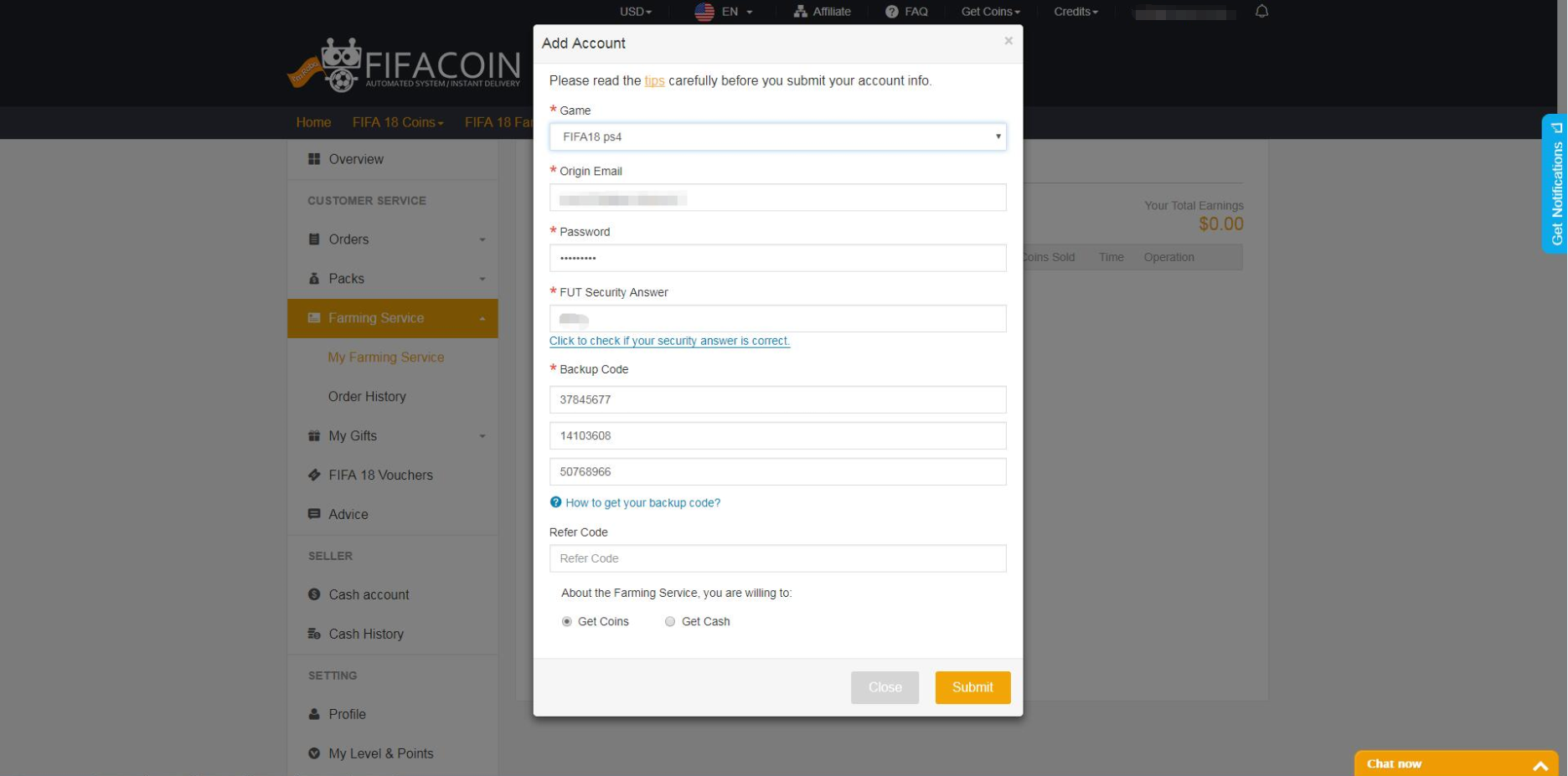Image resolution: width=1568 pixels, height=776 pixels.
Task: Open the Get Coins top dropdown
Action: (x=991, y=12)
